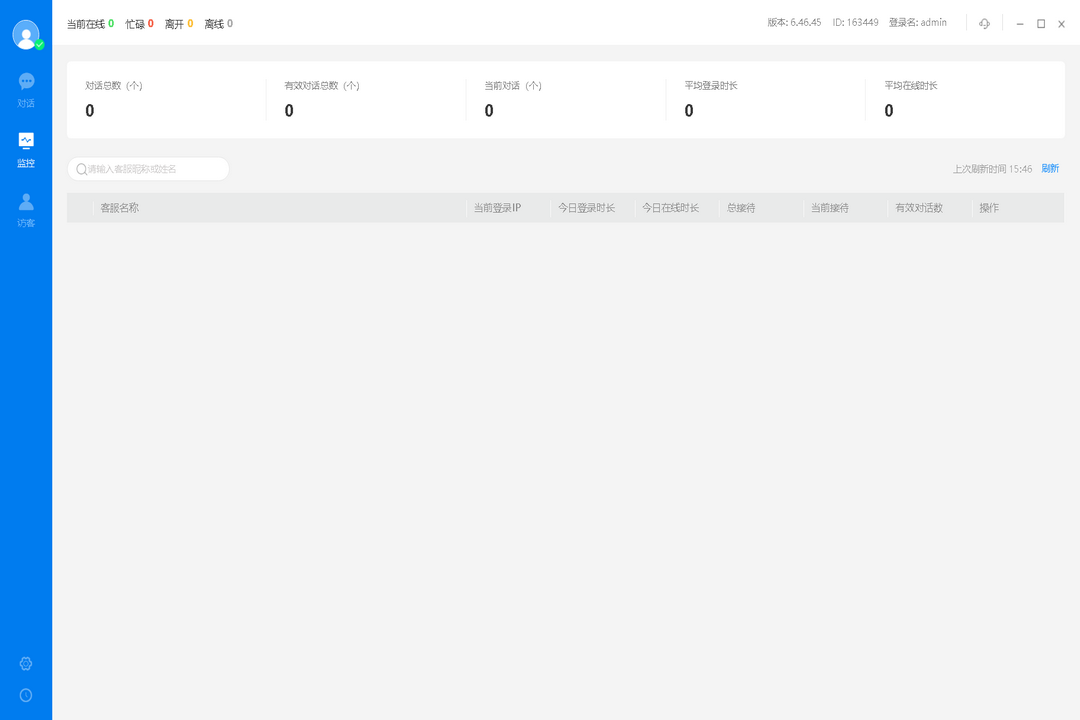
Task: Click 上次刷新时间 15:46 text
Action: pyautogui.click(x=993, y=169)
